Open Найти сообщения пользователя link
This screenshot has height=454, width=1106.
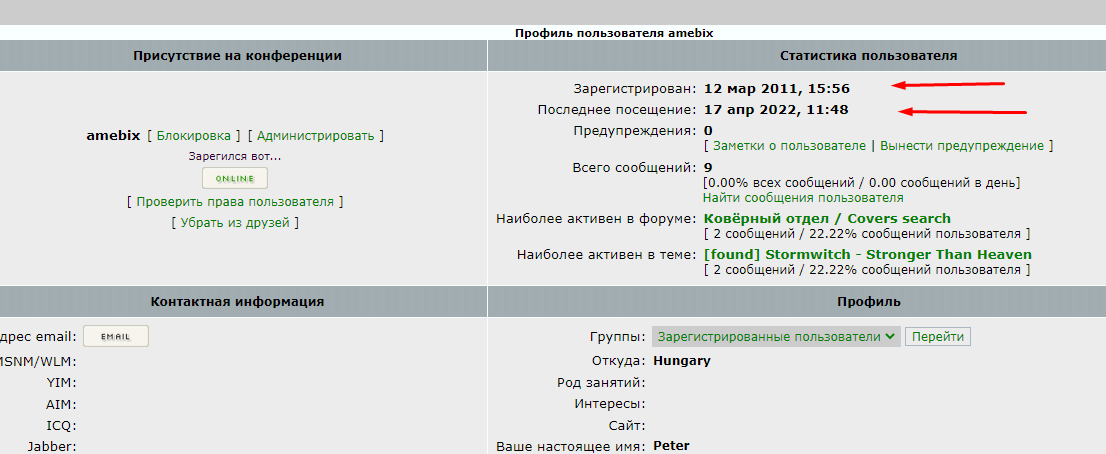coord(803,198)
